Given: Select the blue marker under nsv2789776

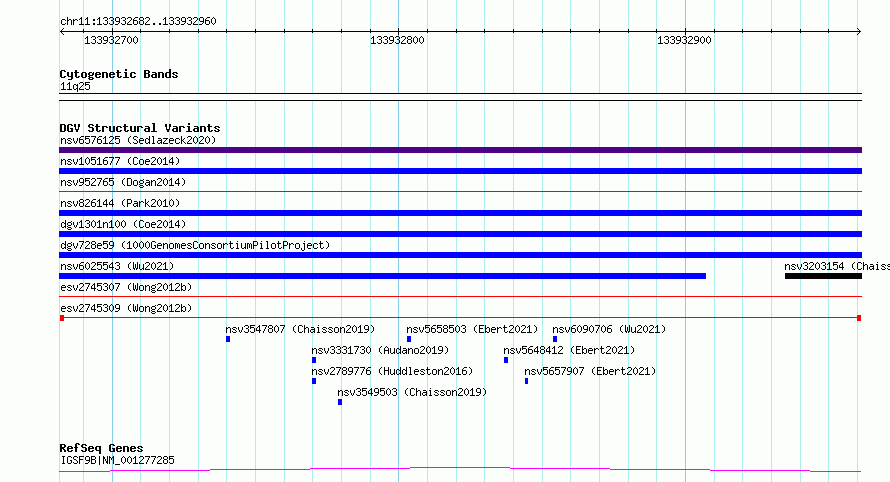Looking at the screenshot, I should 314,381.
